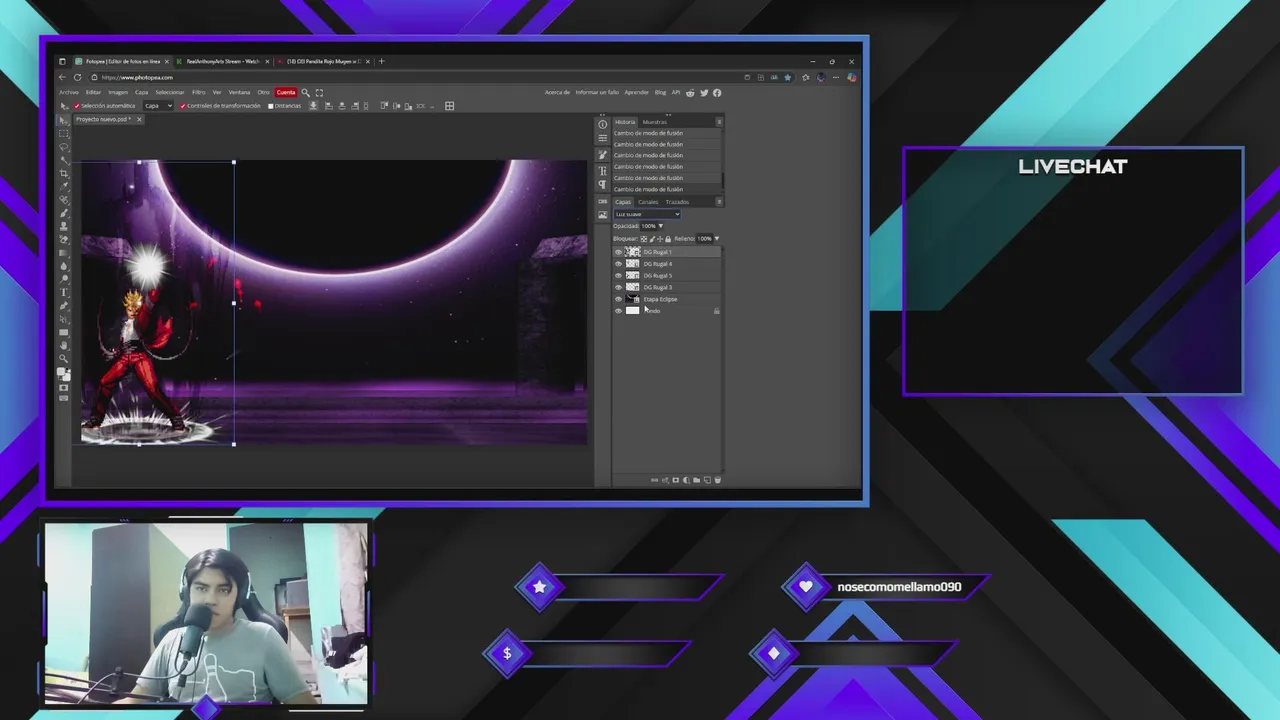The image size is (1280, 720).
Task: Select the Spot Healing tool
Action: click(x=64, y=199)
